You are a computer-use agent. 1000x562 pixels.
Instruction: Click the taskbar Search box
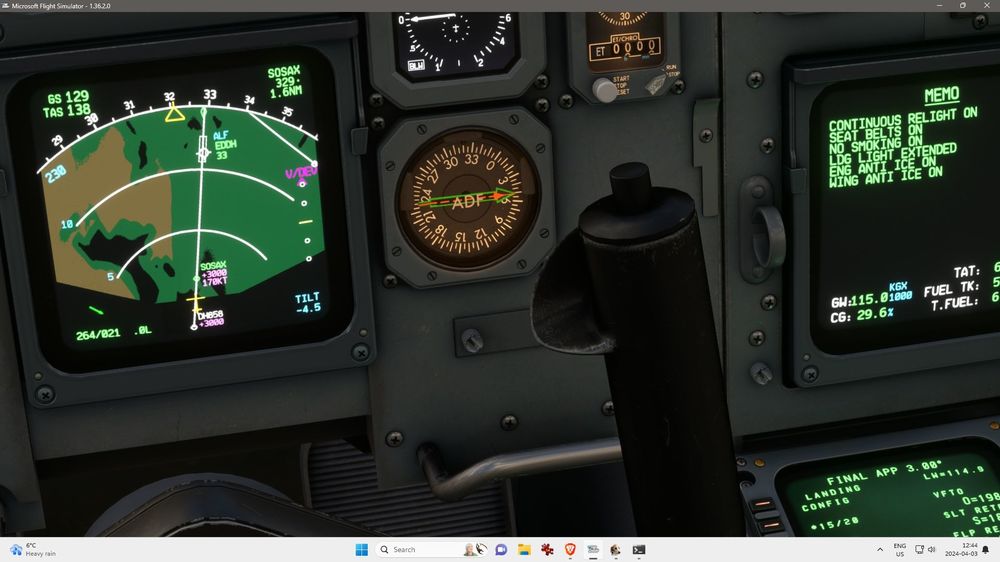click(x=415, y=549)
